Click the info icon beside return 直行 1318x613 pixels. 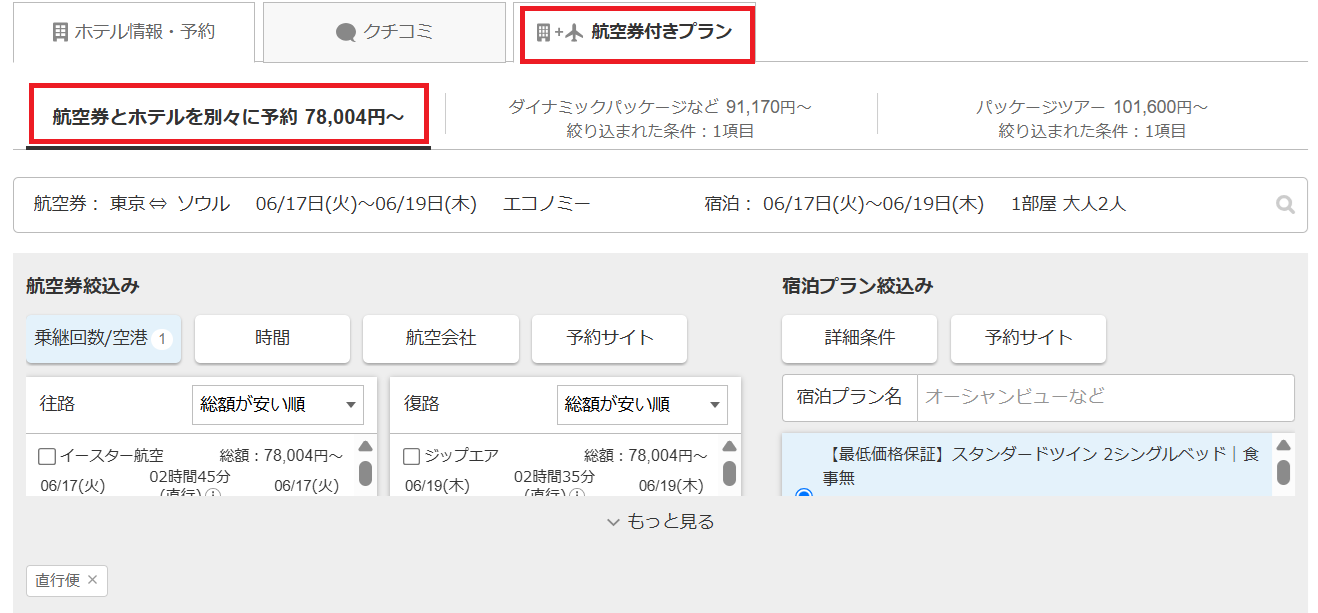[x=577, y=494]
